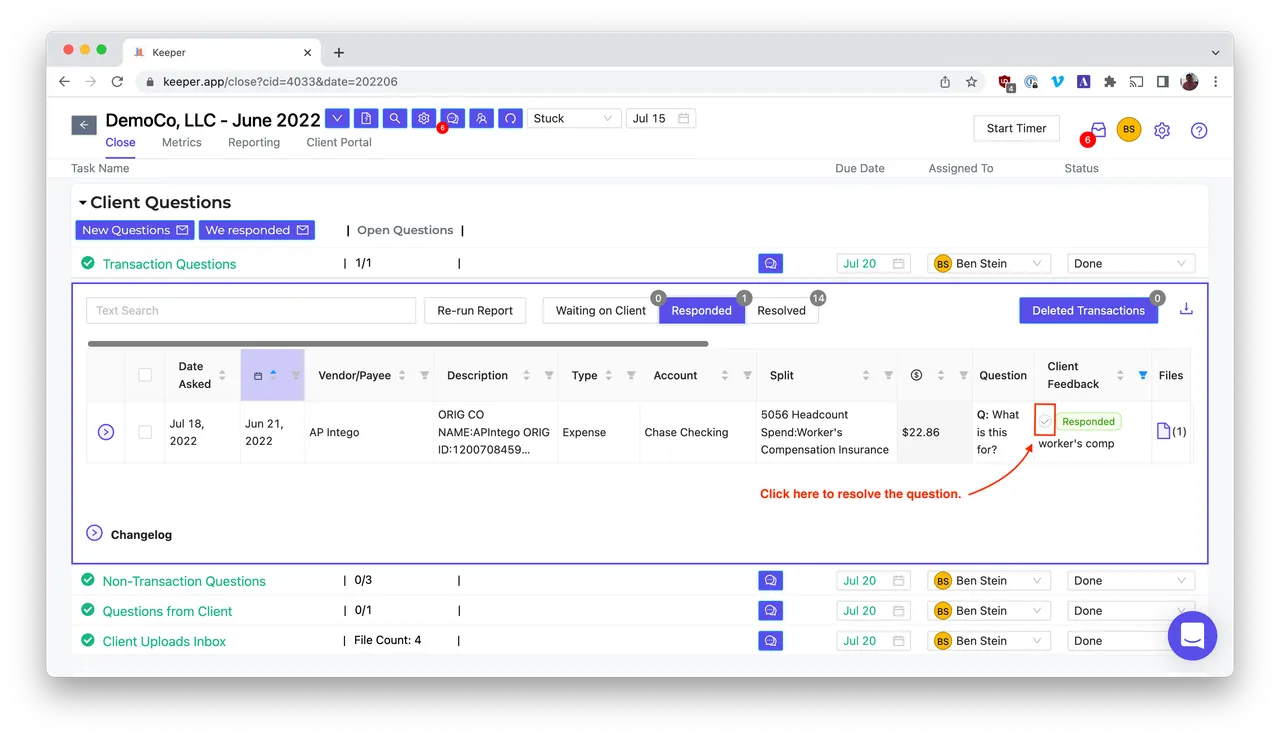Click into the Text Search field
The height and width of the screenshot is (738, 1280).
click(x=250, y=310)
